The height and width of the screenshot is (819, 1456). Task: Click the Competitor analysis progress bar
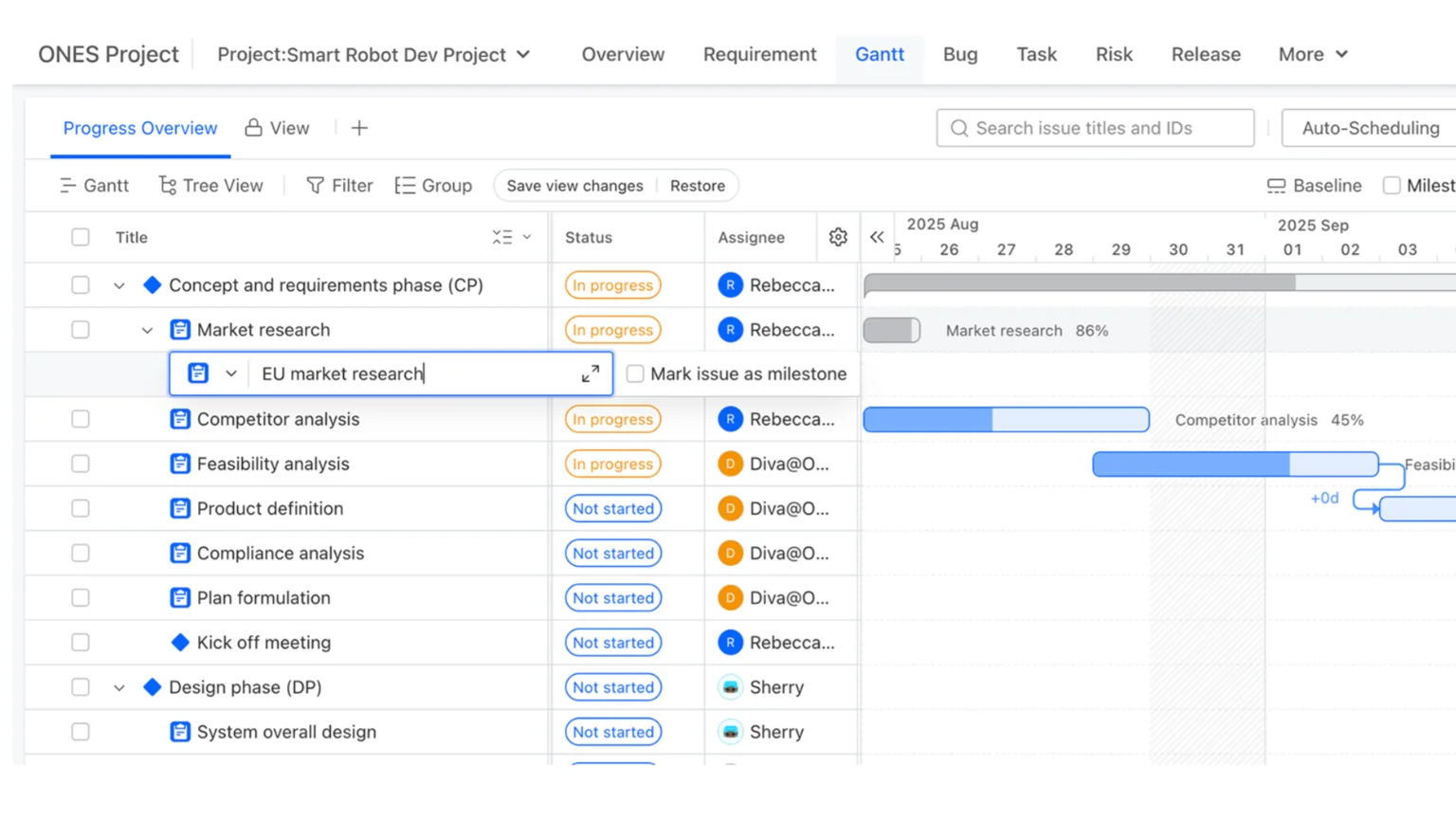click(1006, 419)
